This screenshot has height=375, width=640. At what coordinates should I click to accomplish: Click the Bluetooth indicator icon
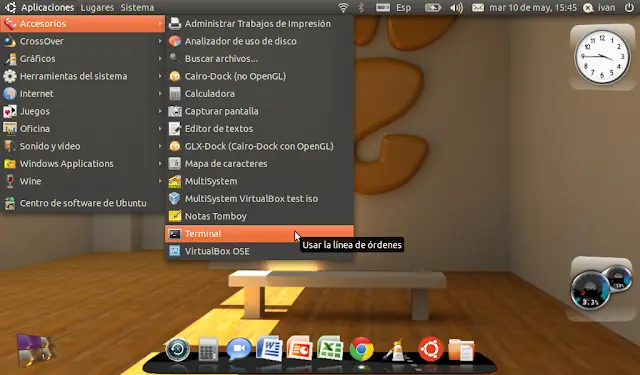click(361, 7)
